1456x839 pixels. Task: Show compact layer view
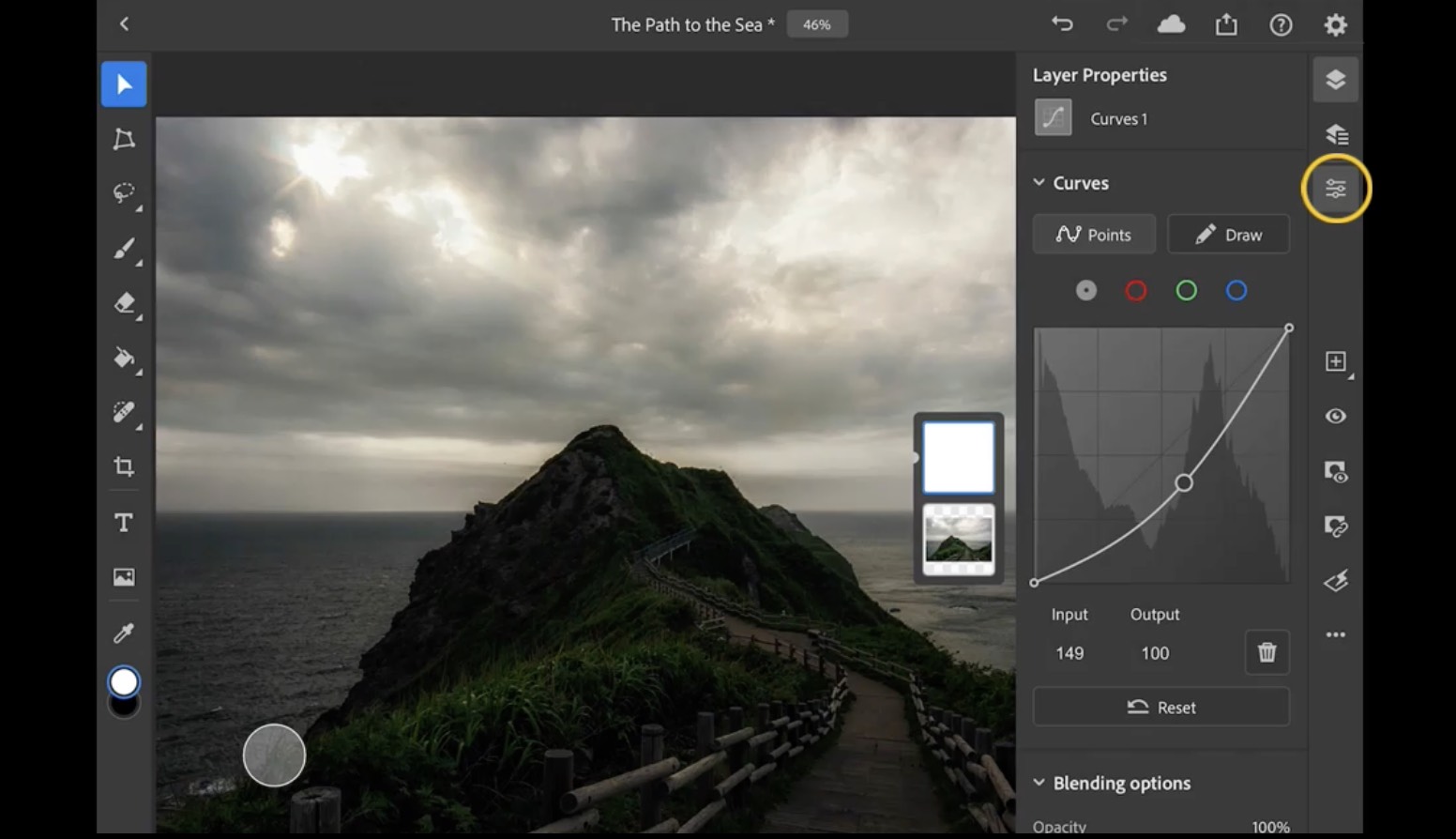[1336, 80]
